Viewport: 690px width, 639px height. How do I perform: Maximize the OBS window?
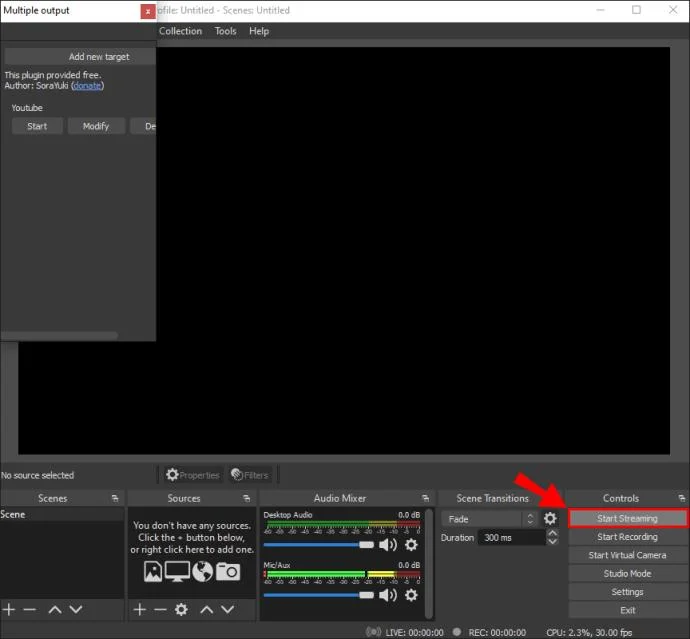[x=636, y=10]
